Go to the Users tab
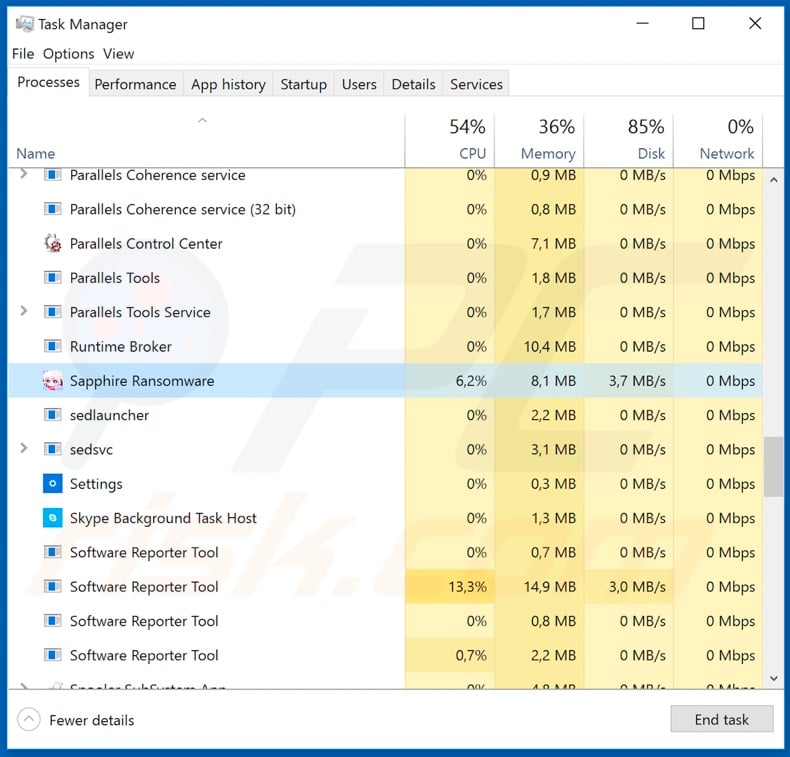Viewport: 790px width, 757px height. point(359,84)
